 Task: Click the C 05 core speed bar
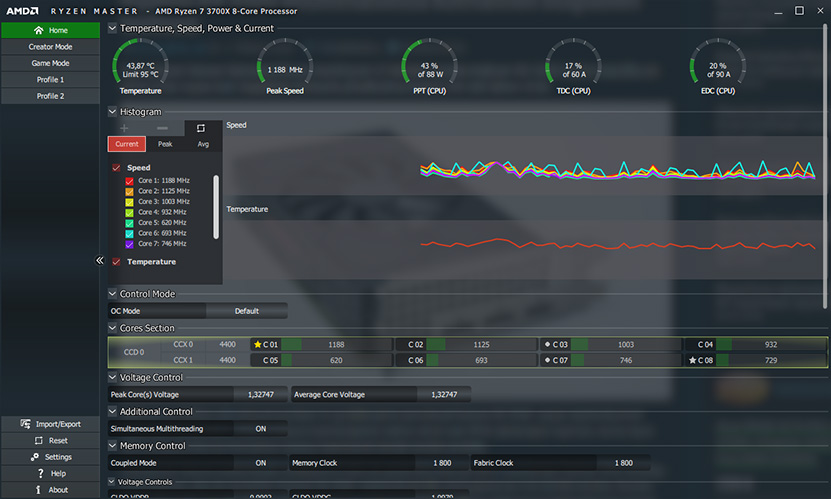click(x=337, y=360)
